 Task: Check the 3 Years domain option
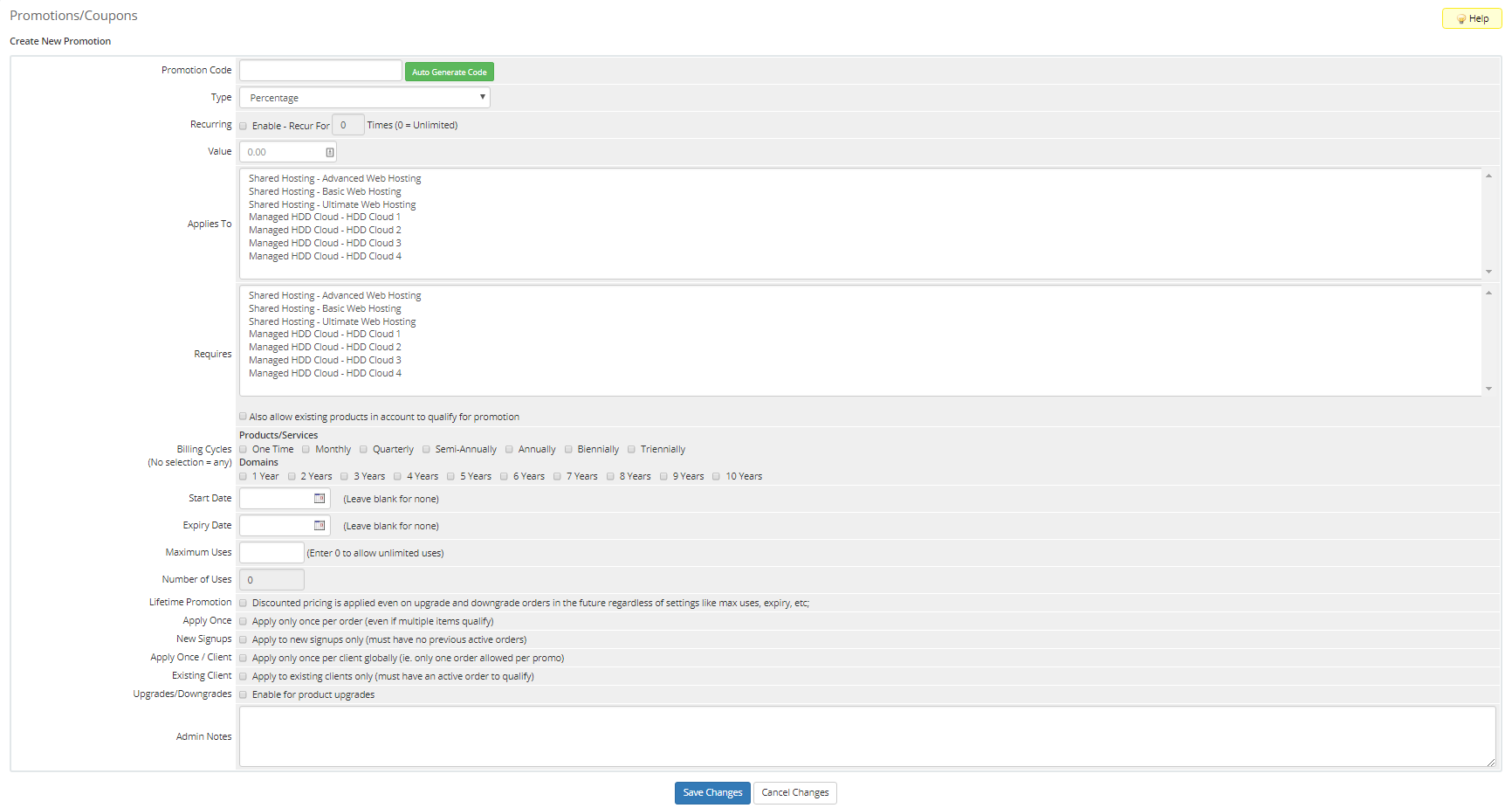pyautogui.click(x=345, y=477)
